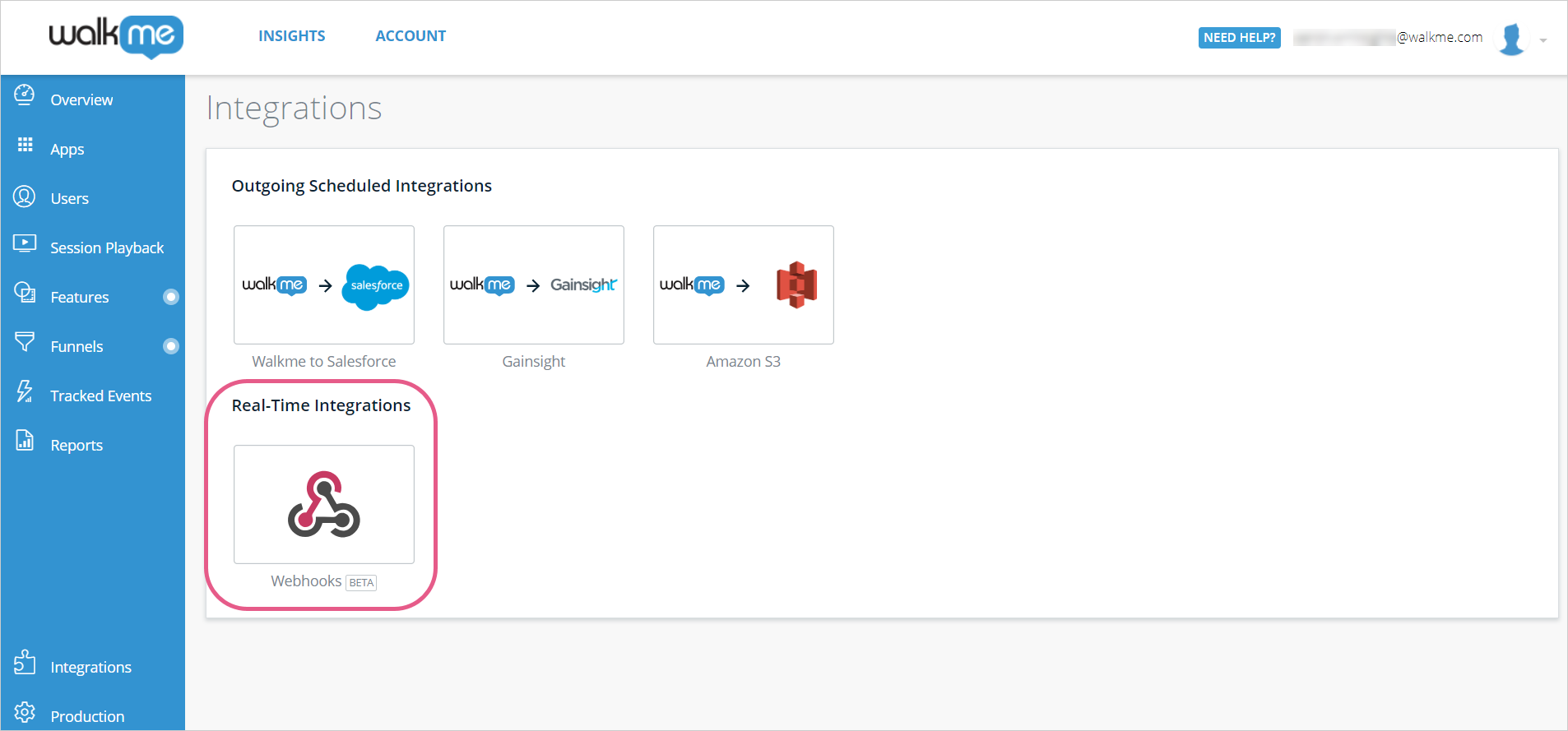Click the Reports document icon
The height and width of the screenshot is (731, 1568).
25,440
